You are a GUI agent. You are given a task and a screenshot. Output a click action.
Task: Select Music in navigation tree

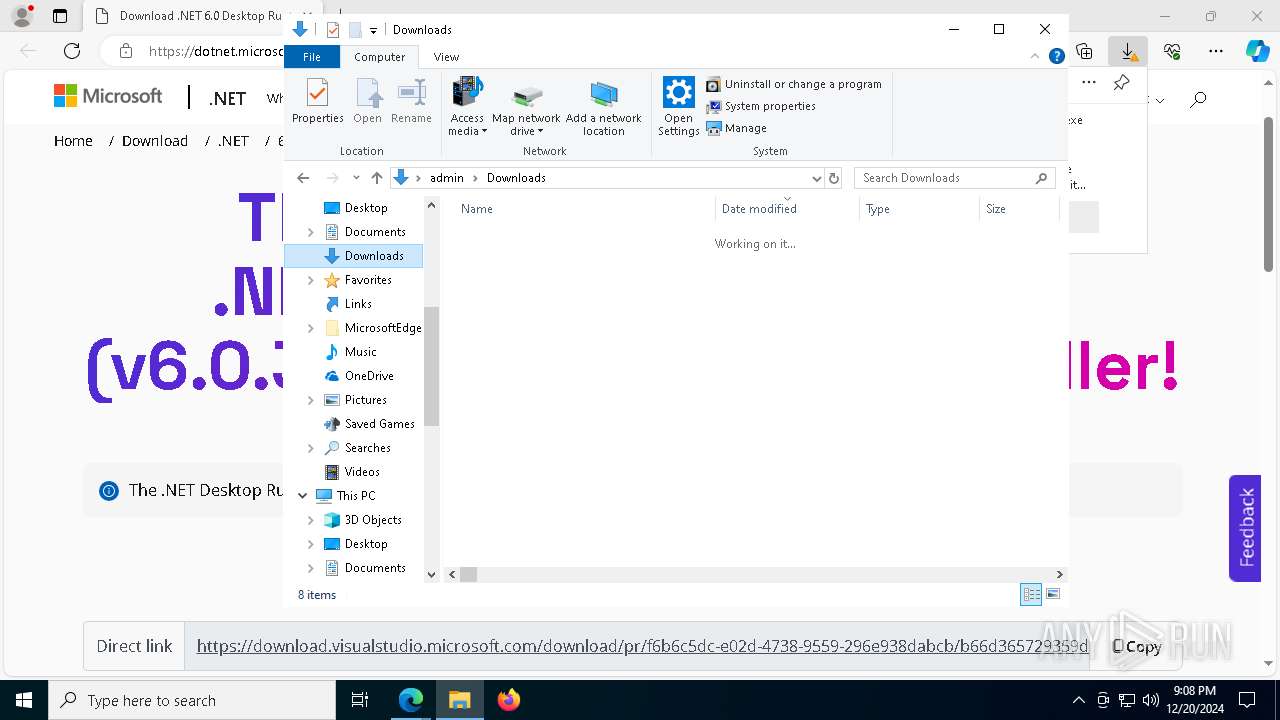coord(360,352)
